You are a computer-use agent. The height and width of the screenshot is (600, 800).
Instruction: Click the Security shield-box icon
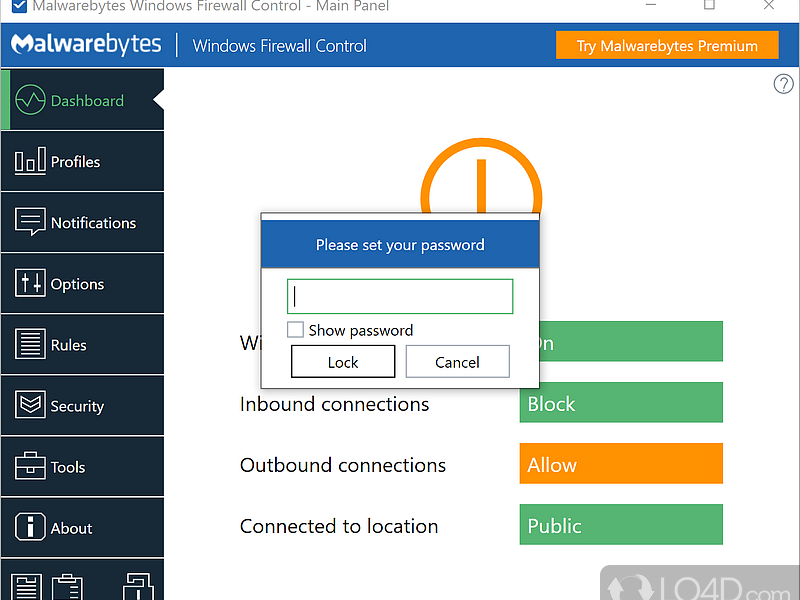click(30, 405)
